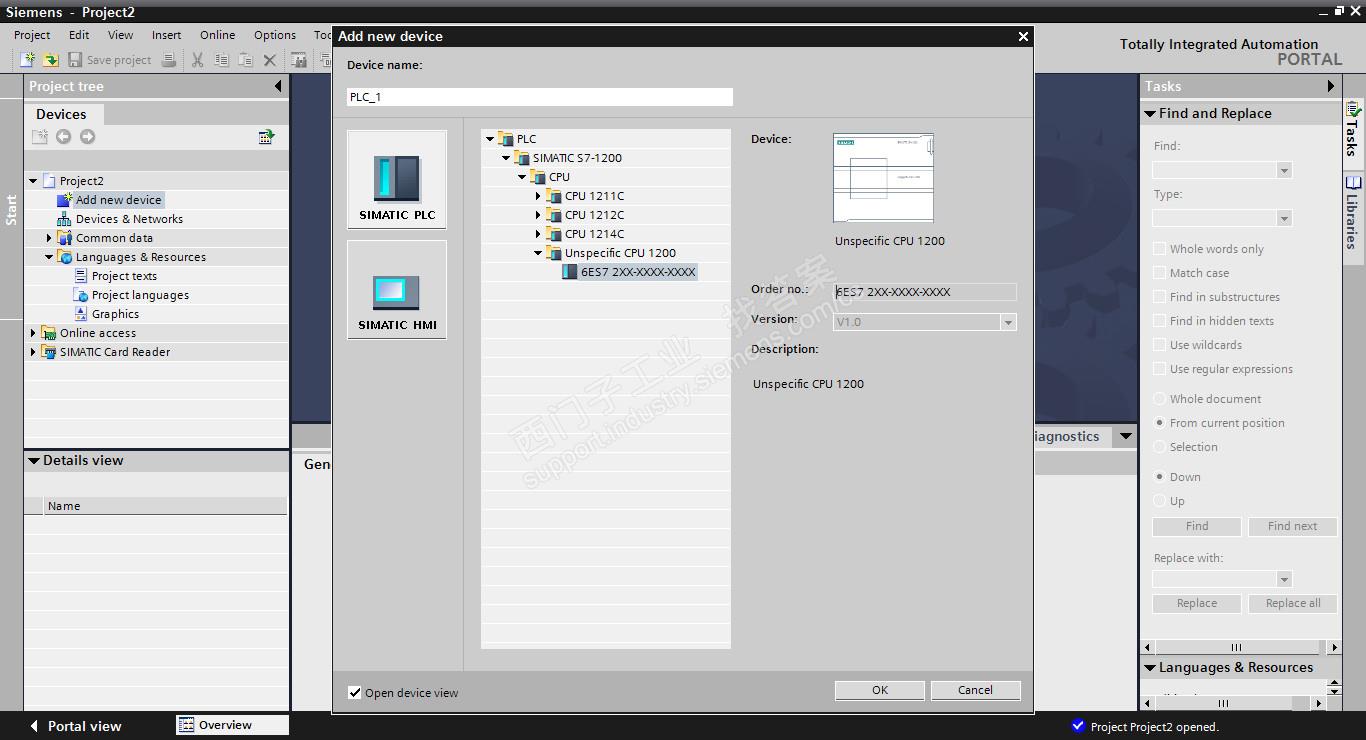Viewport: 1366px width, 740px height.
Task: Select the Up search direction radio
Action: coord(1159,501)
